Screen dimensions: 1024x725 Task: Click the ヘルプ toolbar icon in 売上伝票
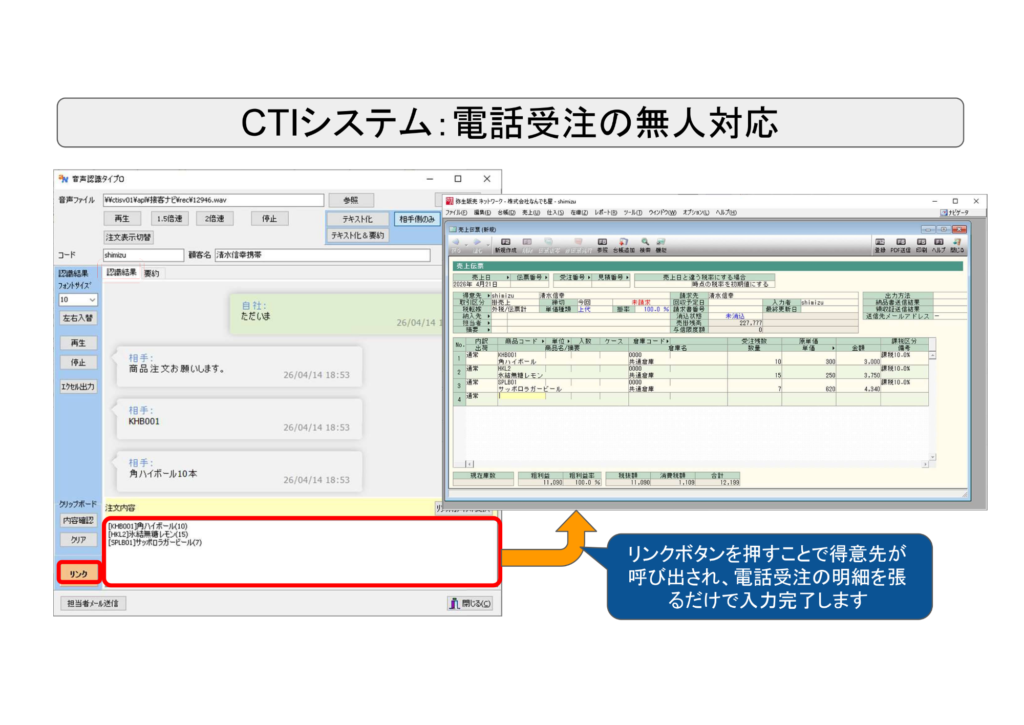938,245
